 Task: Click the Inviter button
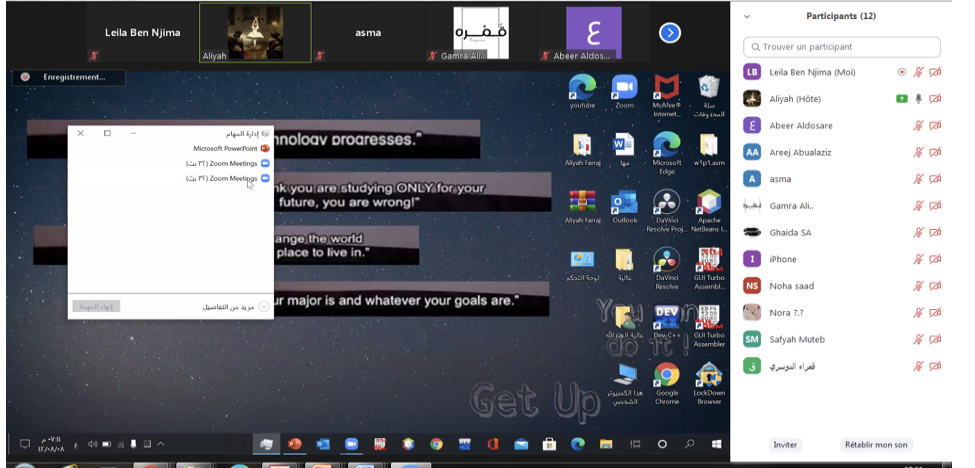coord(785,445)
